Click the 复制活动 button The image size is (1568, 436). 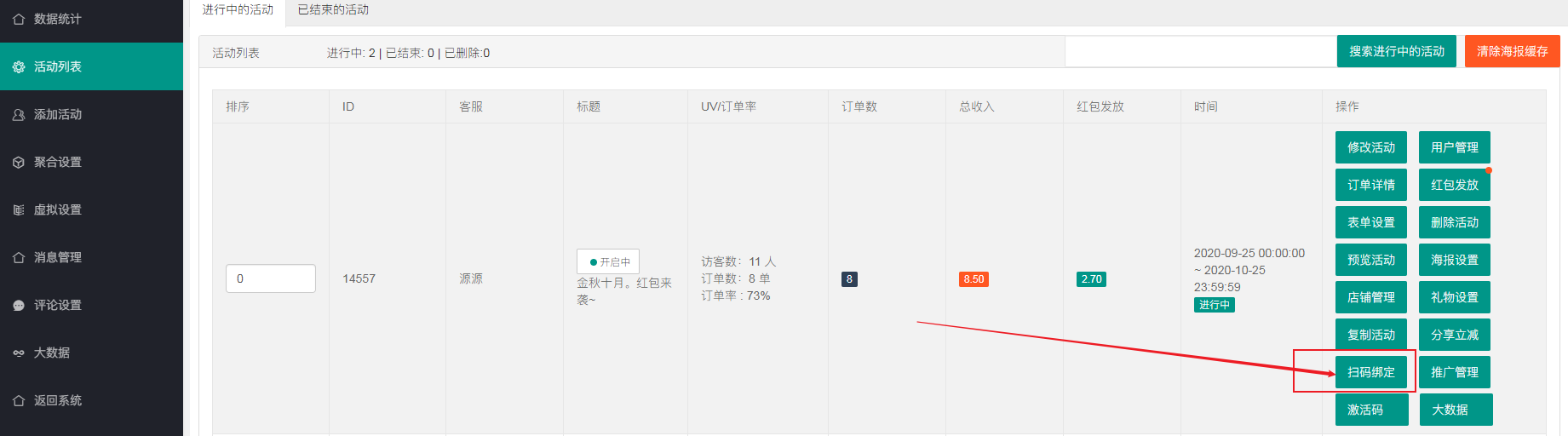(1371, 335)
